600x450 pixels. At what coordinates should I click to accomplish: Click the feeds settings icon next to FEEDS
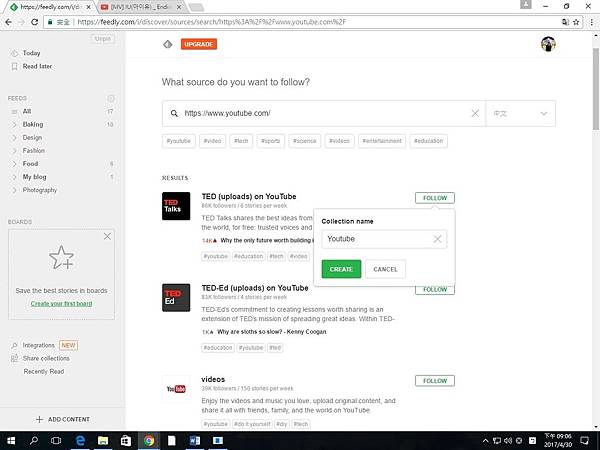coord(111,98)
